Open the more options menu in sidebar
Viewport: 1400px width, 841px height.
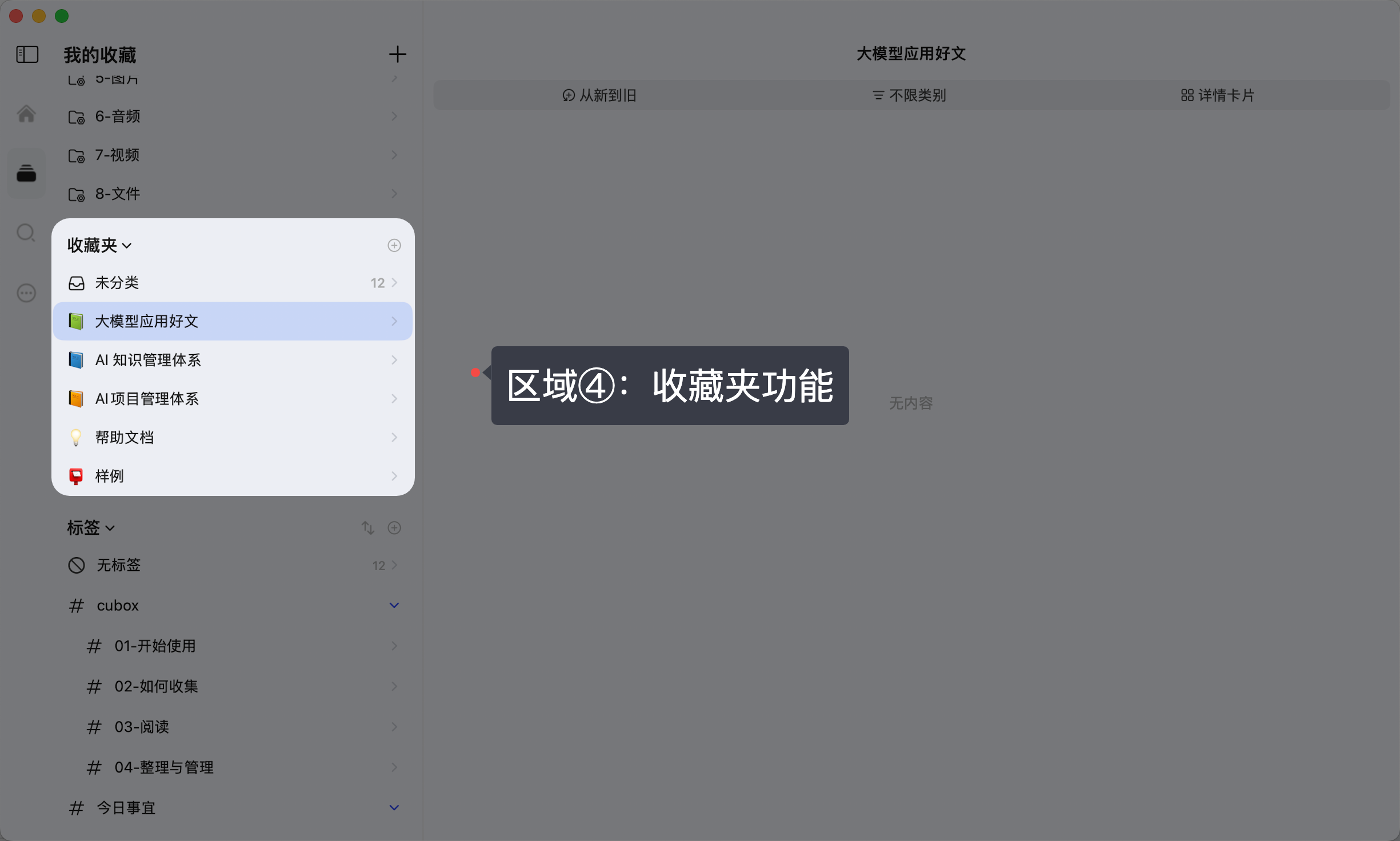tap(26, 293)
